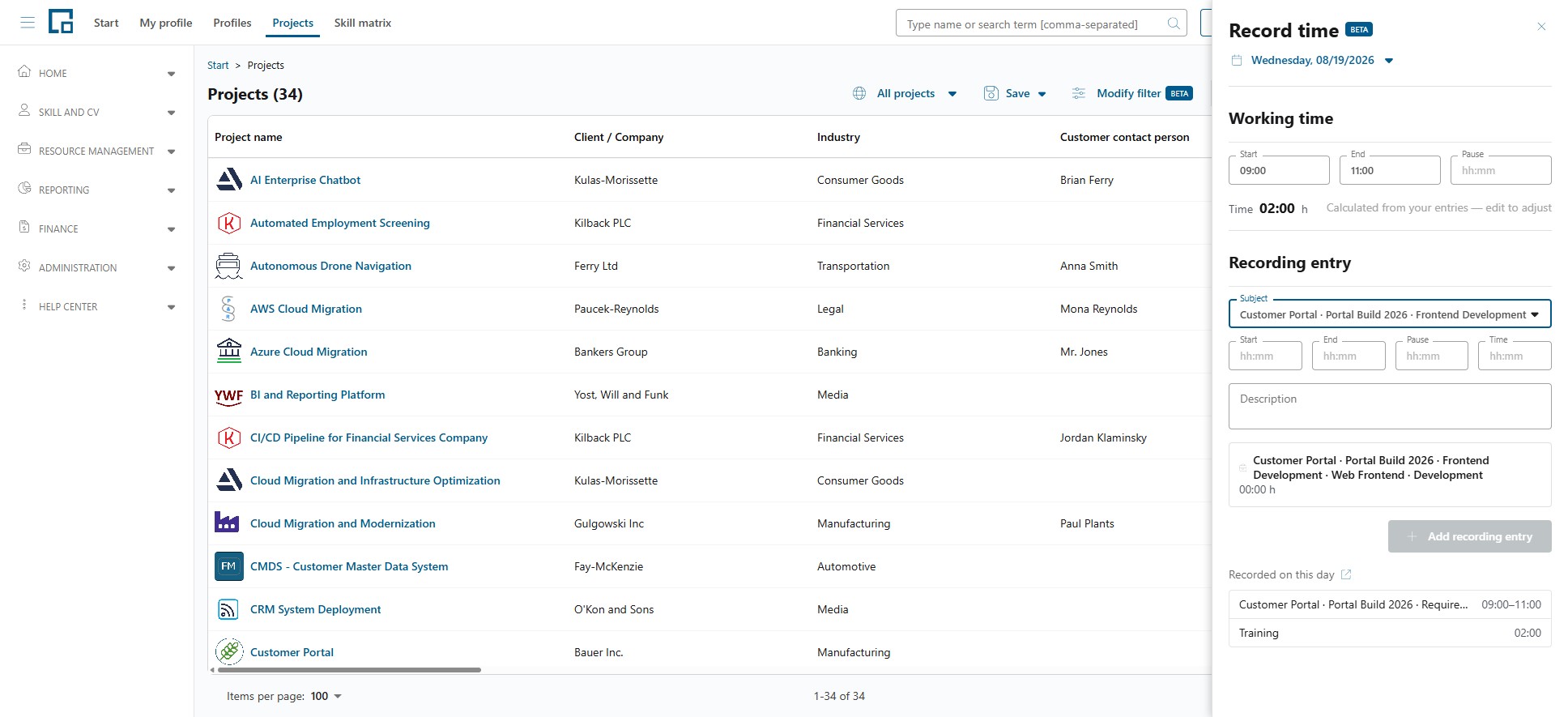Open the date picker dropdown arrow
This screenshot has height=717, width=1568.
[1389, 61]
